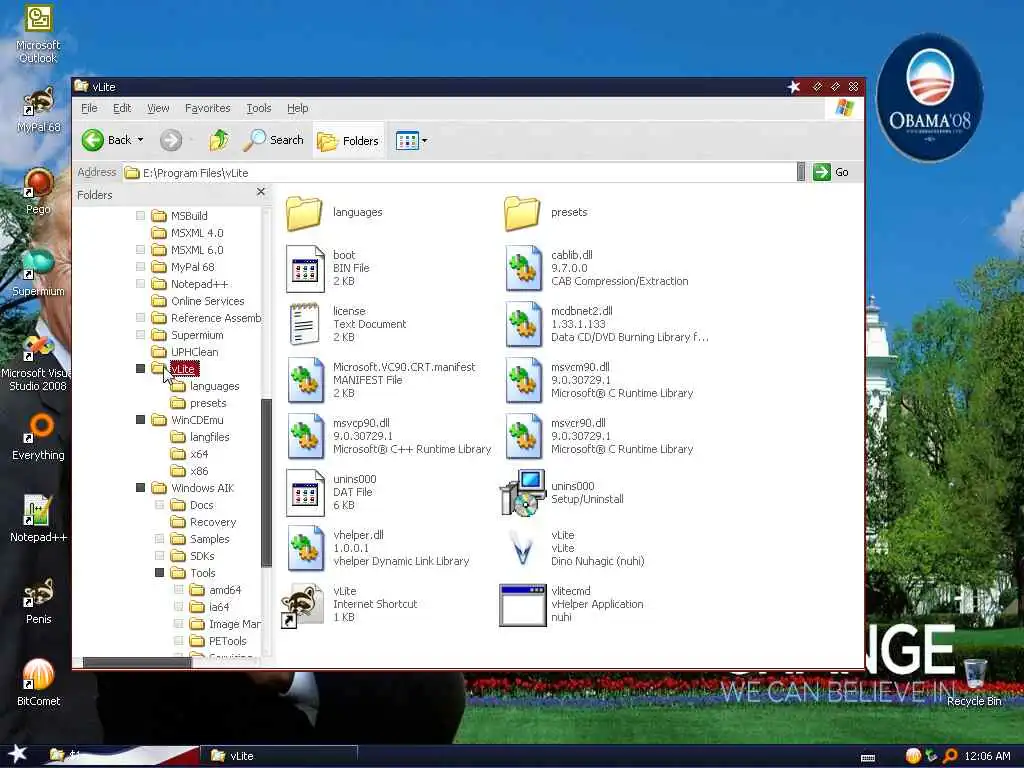Open the Favorites menu
Screen dimensions: 1024x768
tap(208, 108)
